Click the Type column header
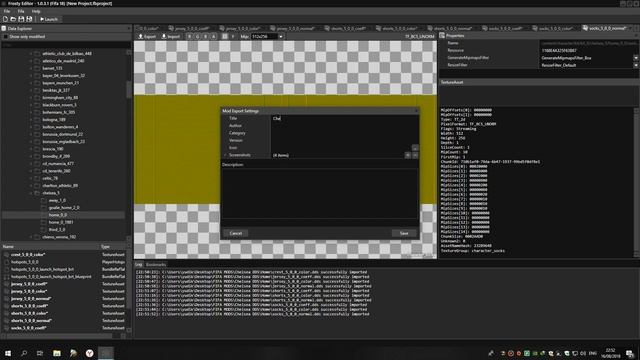 point(105,247)
